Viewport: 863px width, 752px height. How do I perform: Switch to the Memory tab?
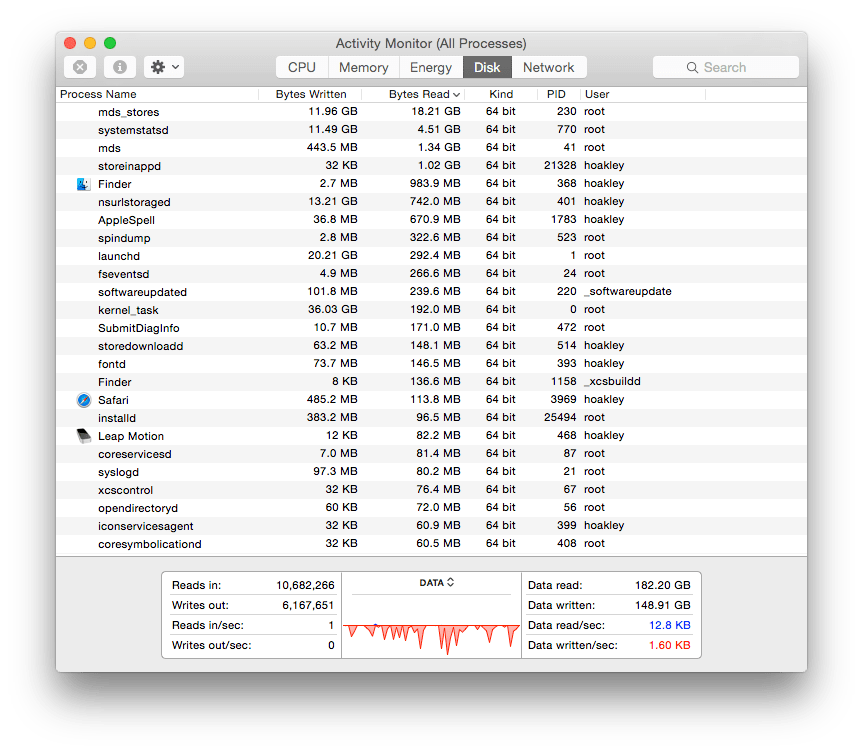pos(363,67)
